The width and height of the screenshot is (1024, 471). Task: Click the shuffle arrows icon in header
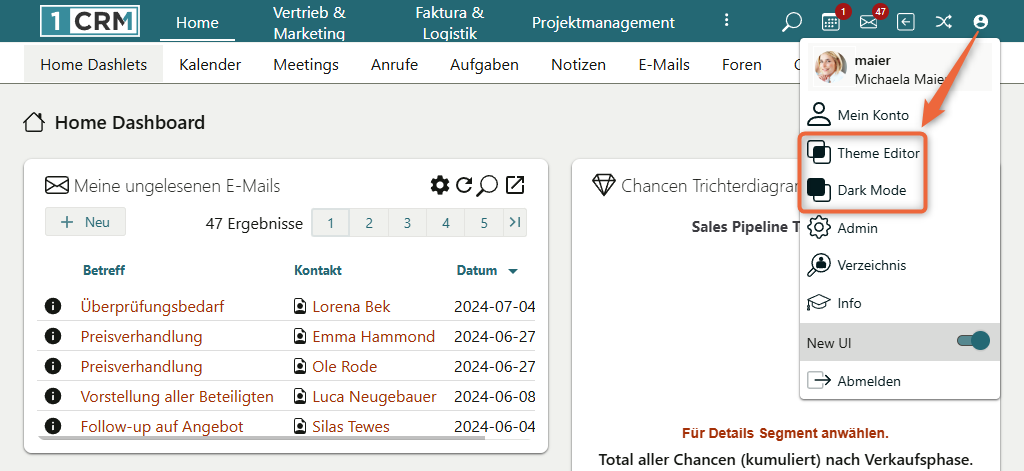click(943, 22)
